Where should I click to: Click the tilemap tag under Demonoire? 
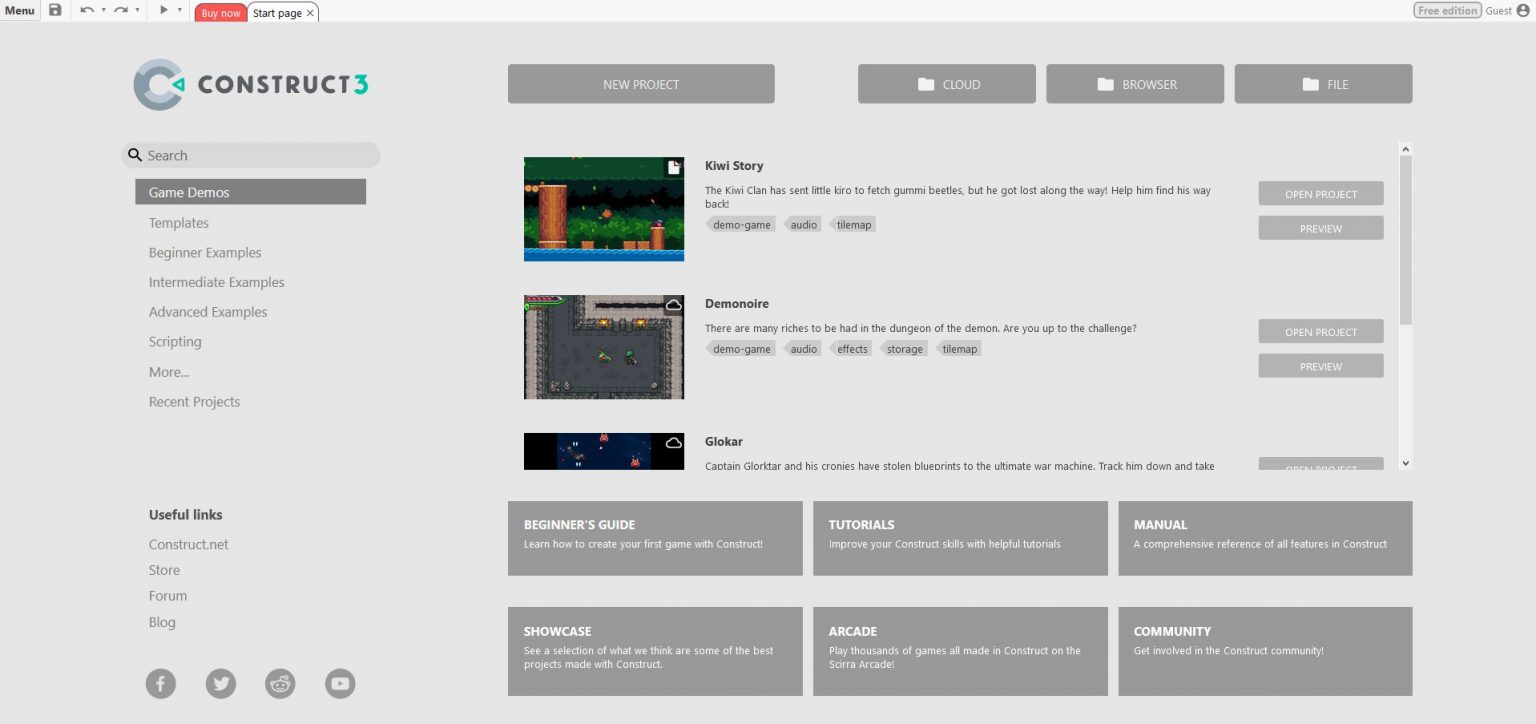[959, 349]
